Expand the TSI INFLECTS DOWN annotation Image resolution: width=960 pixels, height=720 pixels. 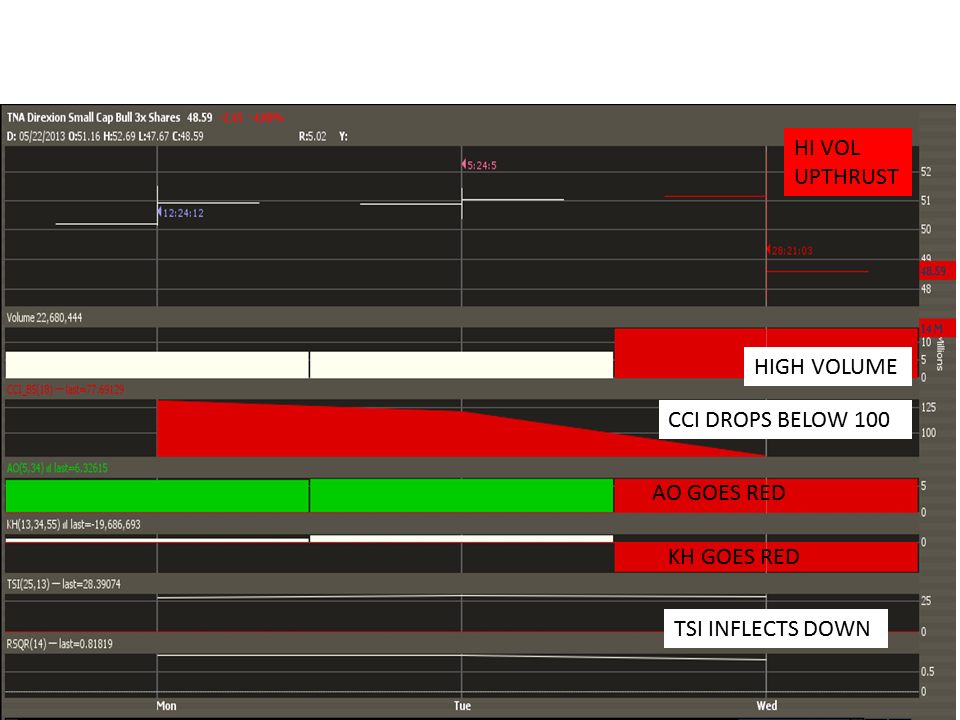pos(775,629)
